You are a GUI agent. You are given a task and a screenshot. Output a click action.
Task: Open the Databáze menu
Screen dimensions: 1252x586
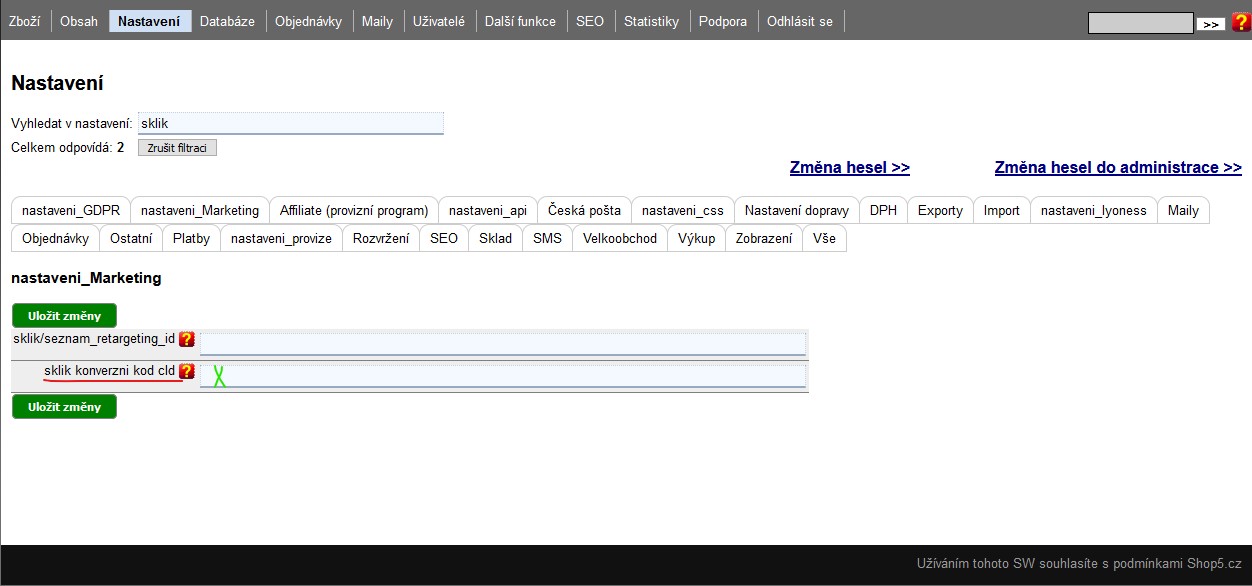[x=227, y=21]
